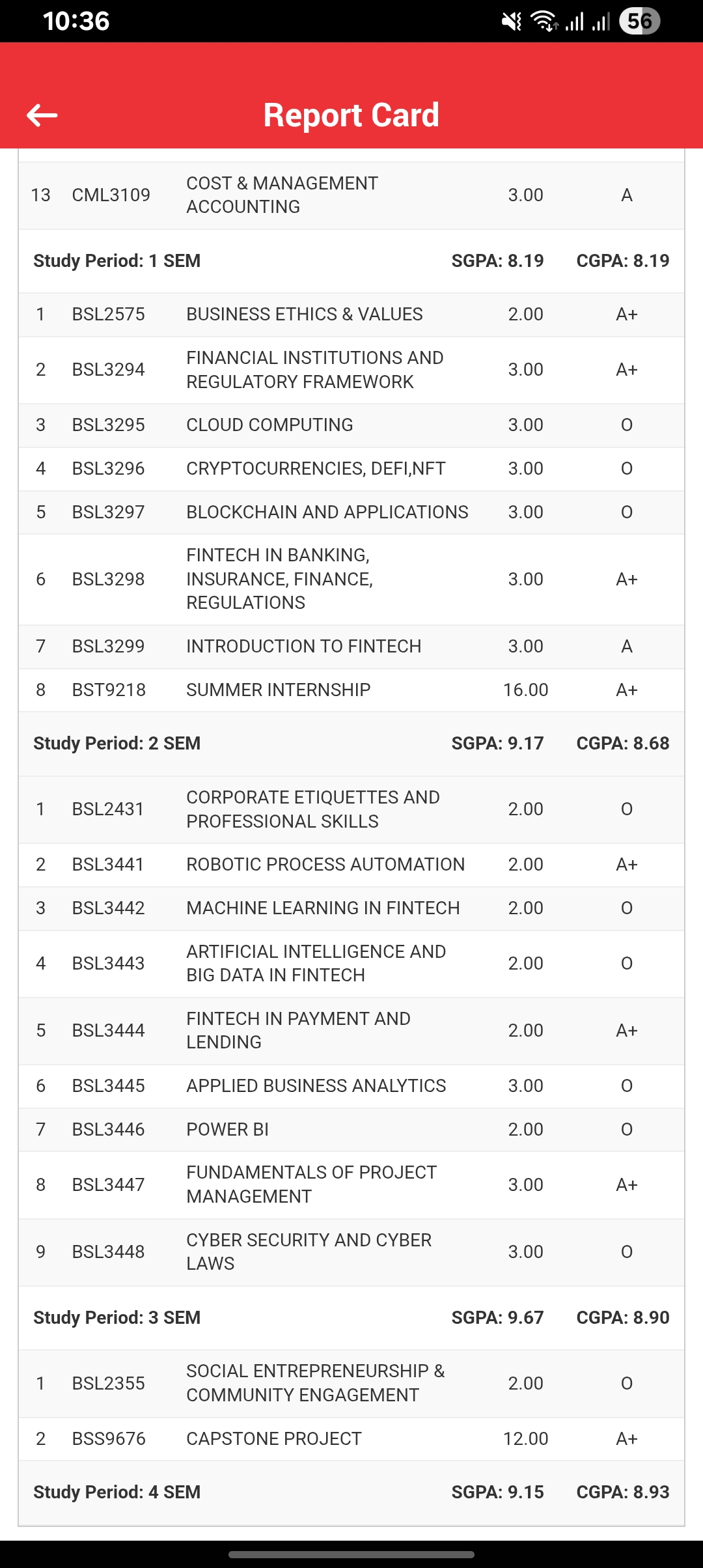Tap the Capstone Project course row
The image size is (703, 1568).
click(351, 1439)
